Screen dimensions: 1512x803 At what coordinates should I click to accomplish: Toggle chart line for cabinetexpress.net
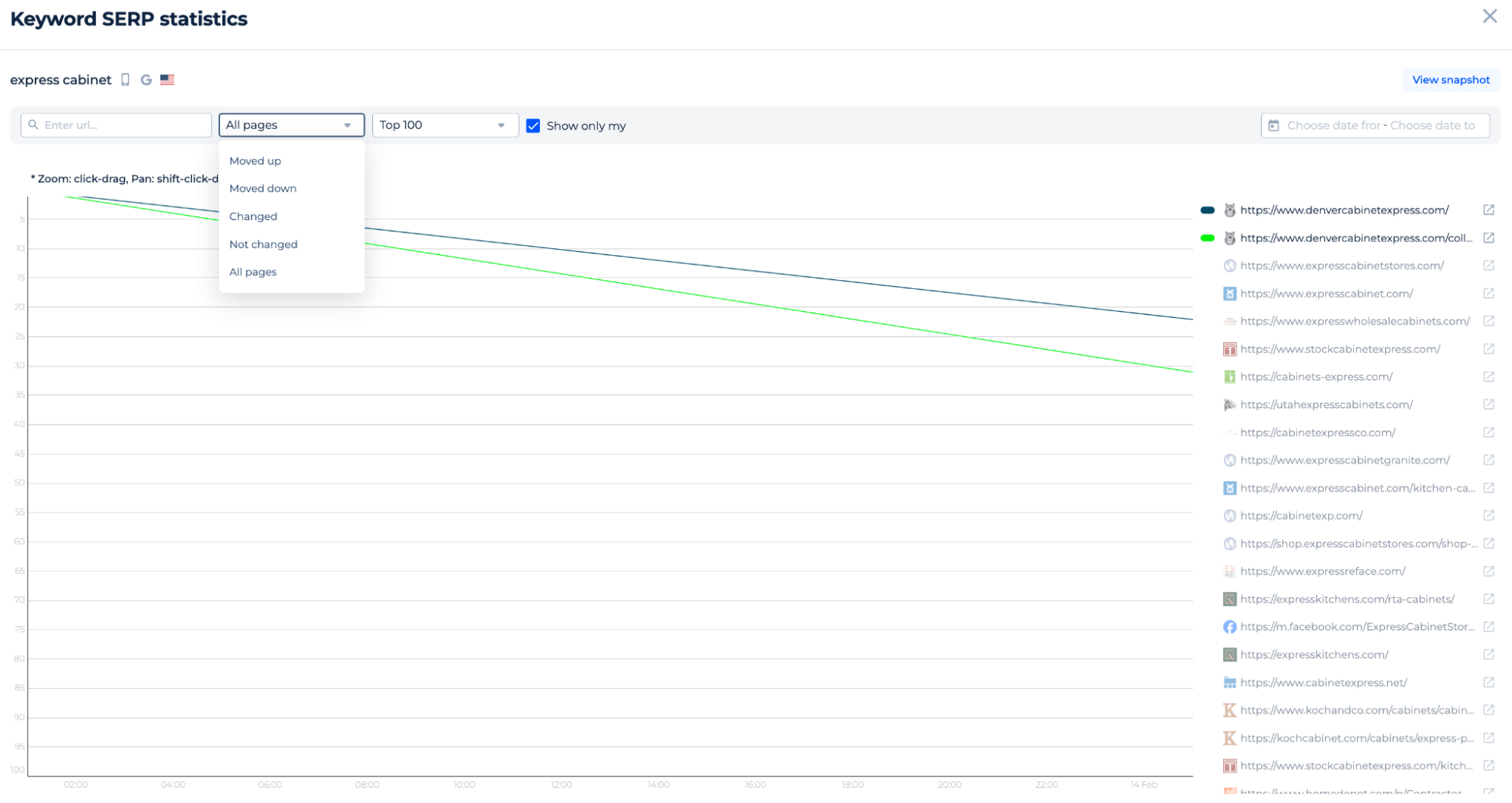(1315, 682)
